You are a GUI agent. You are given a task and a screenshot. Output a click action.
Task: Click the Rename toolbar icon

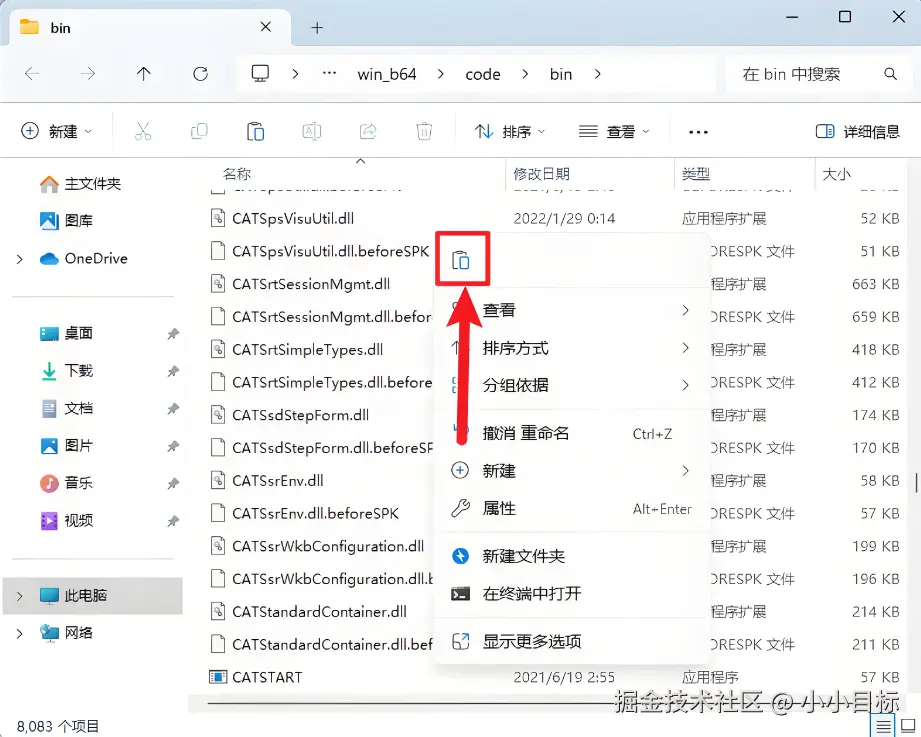(x=312, y=131)
